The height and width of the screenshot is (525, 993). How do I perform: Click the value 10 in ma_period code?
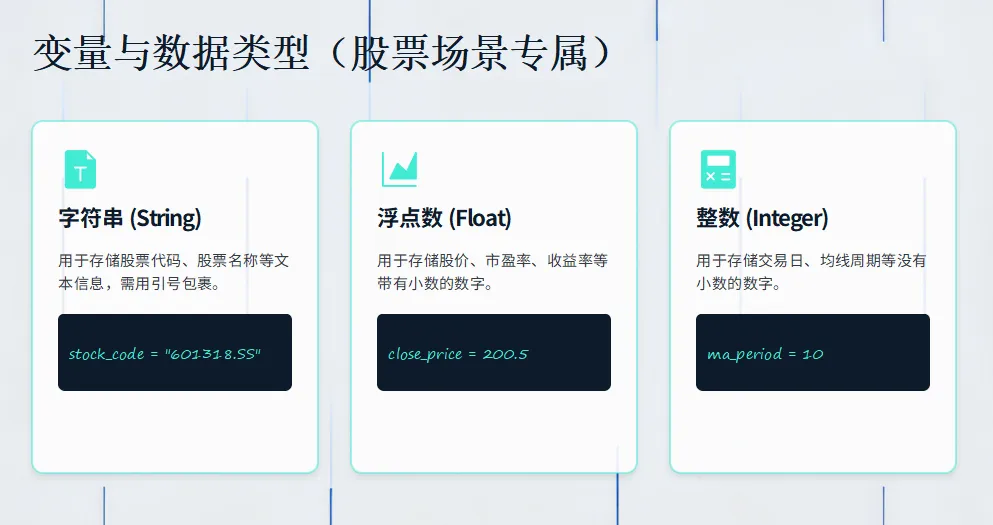[x=813, y=354]
